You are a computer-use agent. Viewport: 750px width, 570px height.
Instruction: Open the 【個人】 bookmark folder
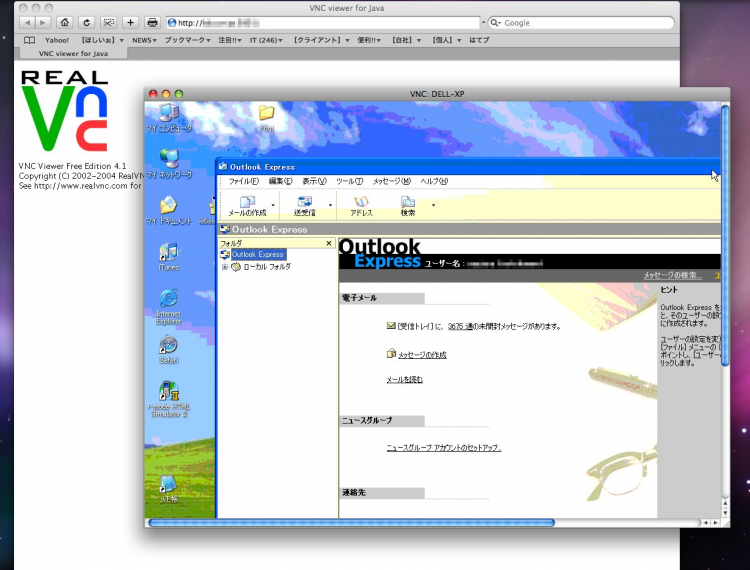click(446, 40)
